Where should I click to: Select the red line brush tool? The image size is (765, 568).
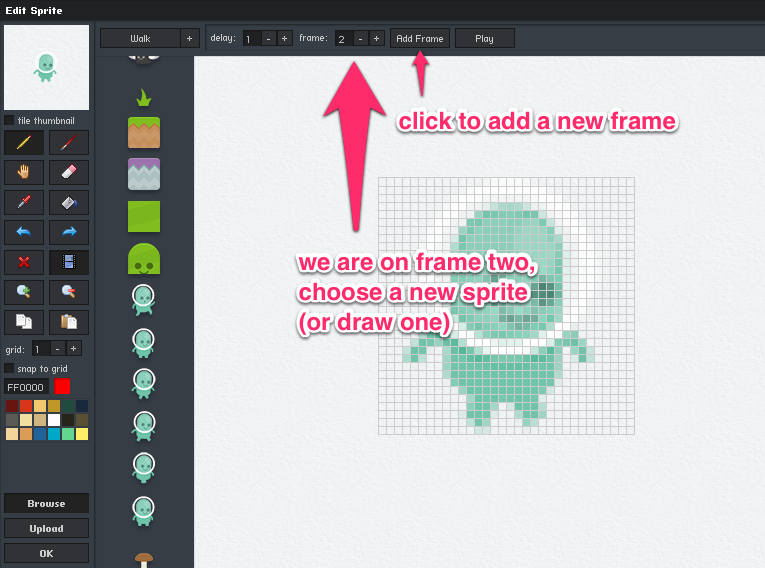tap(69, 142)
